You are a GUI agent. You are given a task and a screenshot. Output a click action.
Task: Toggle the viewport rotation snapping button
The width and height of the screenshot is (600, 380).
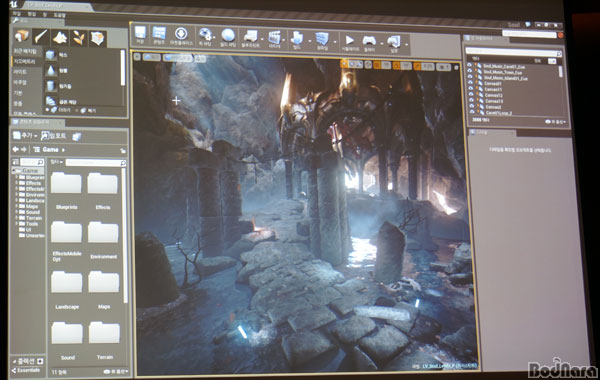tap(397, 66)
